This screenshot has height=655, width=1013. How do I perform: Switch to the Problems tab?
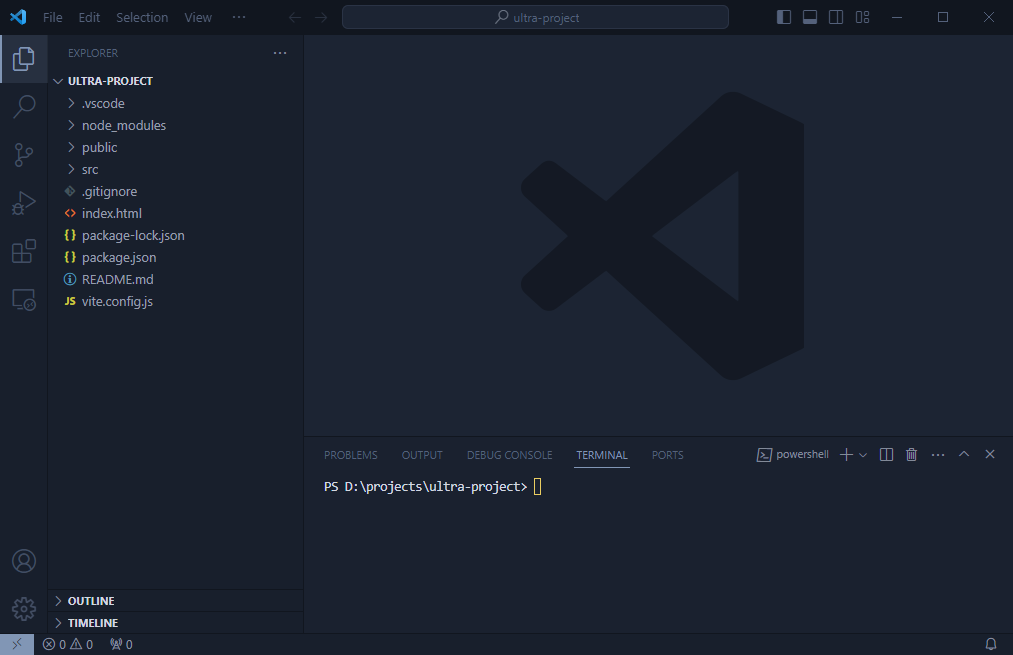pyautogui.click(x=351, y=455)
